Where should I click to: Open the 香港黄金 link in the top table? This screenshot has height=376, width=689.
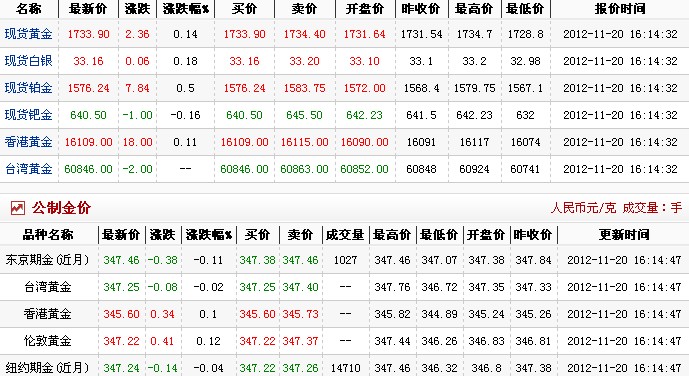tap(29, 142)
